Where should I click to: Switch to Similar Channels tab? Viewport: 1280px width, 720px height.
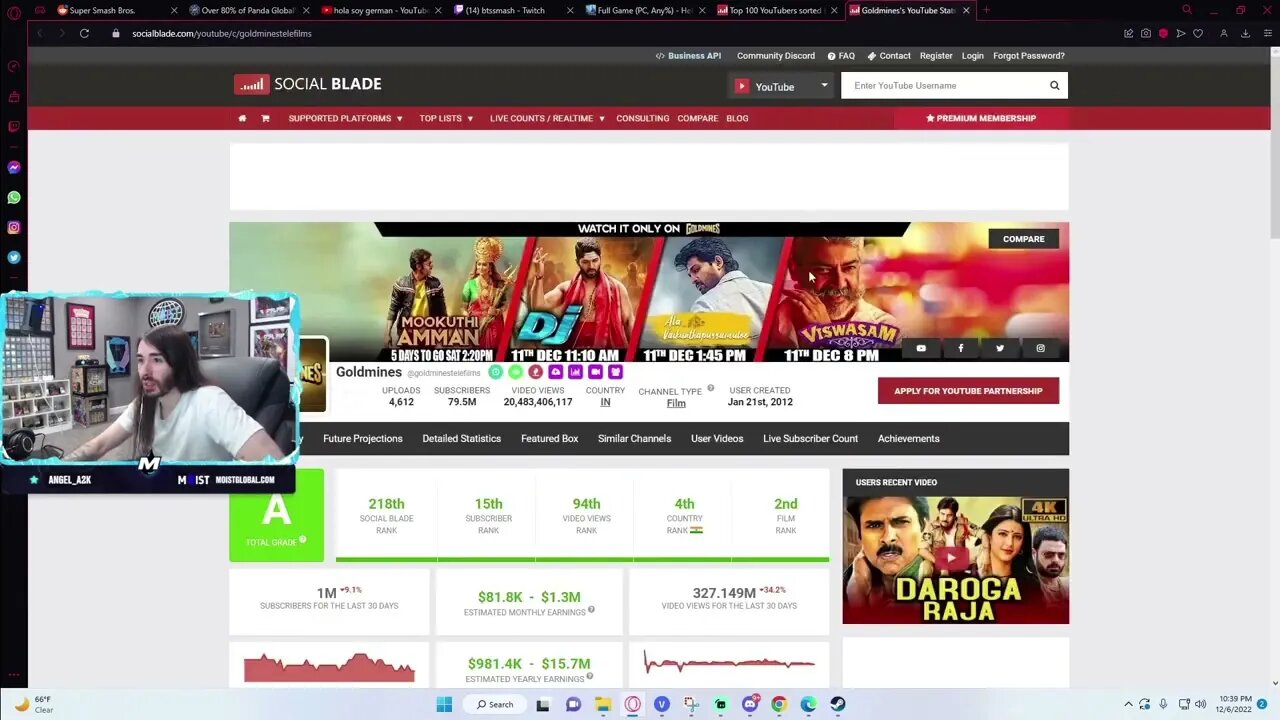tap(634, 438)
